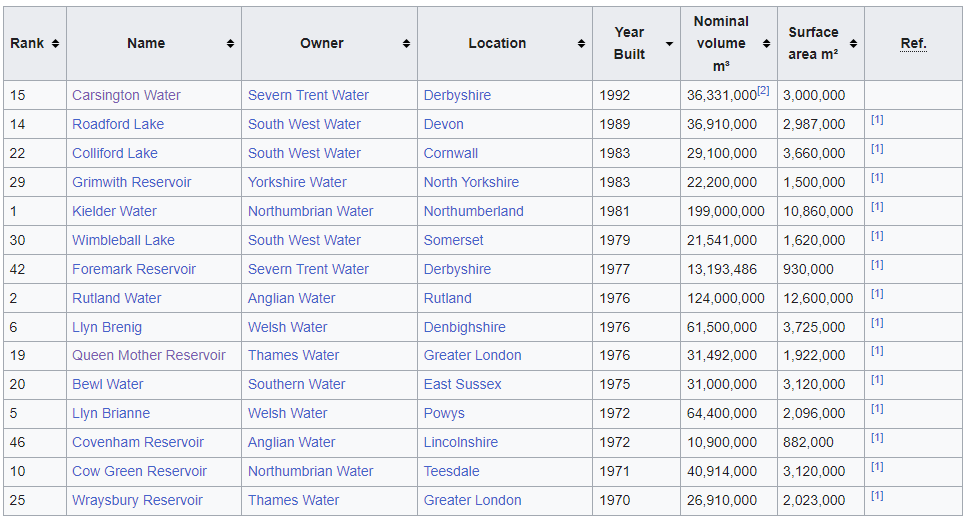Open Llyn Brianne link

click(x=111, y=413)
